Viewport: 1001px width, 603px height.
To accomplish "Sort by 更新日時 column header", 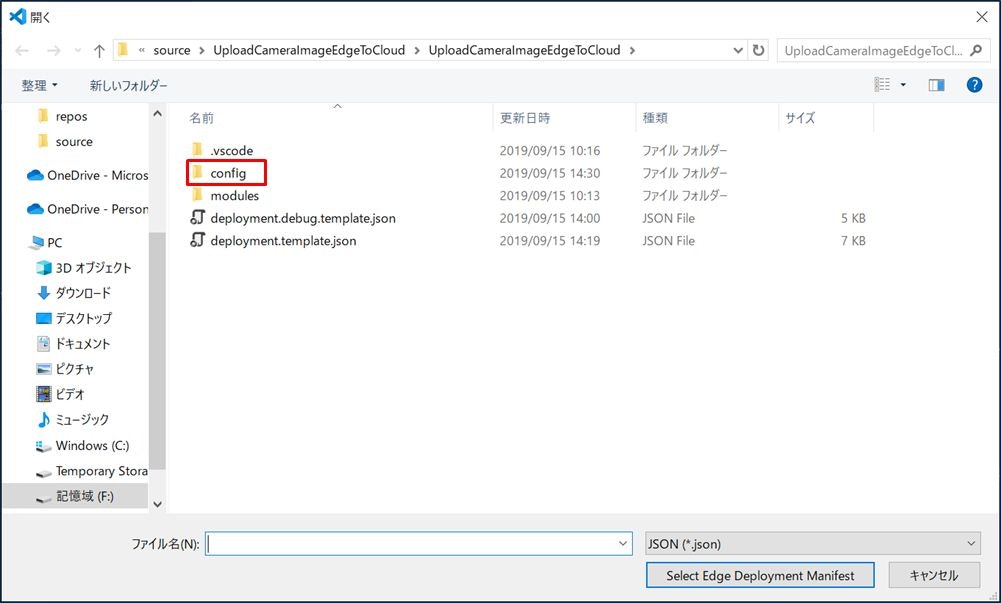I will click(x=525, y=118).
